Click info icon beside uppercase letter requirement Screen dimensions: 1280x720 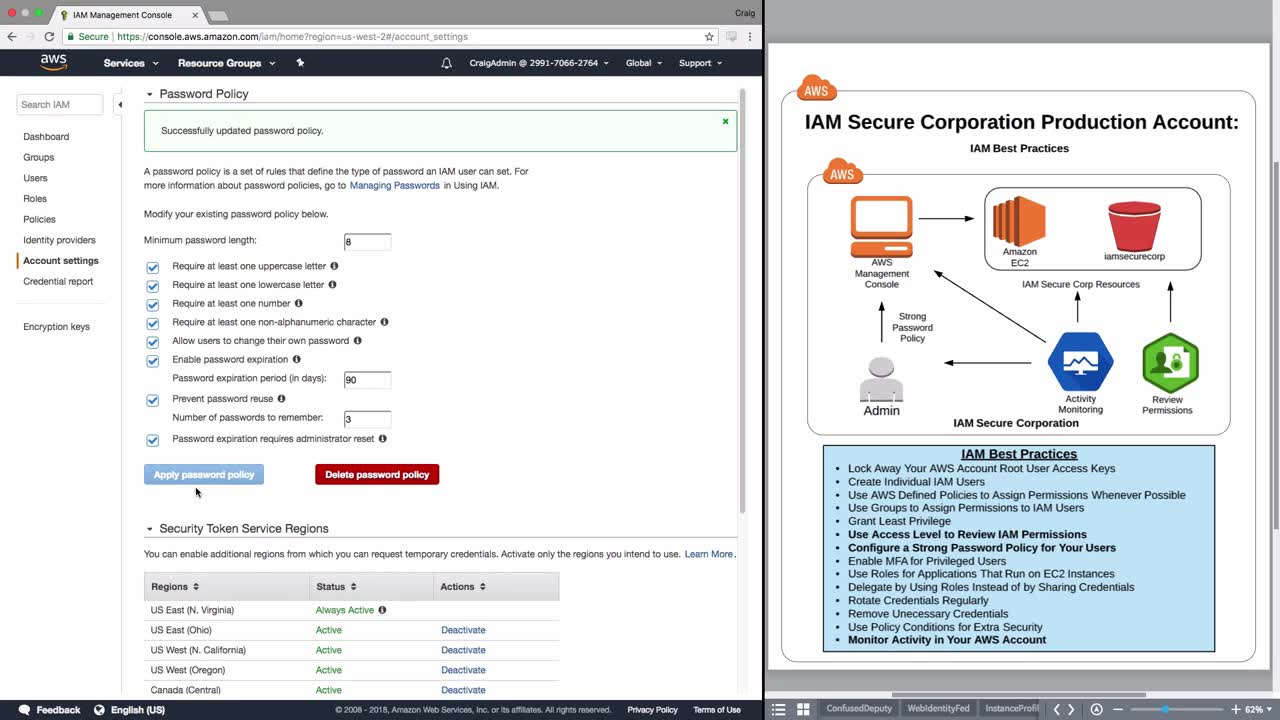click(x=334, y=266)
